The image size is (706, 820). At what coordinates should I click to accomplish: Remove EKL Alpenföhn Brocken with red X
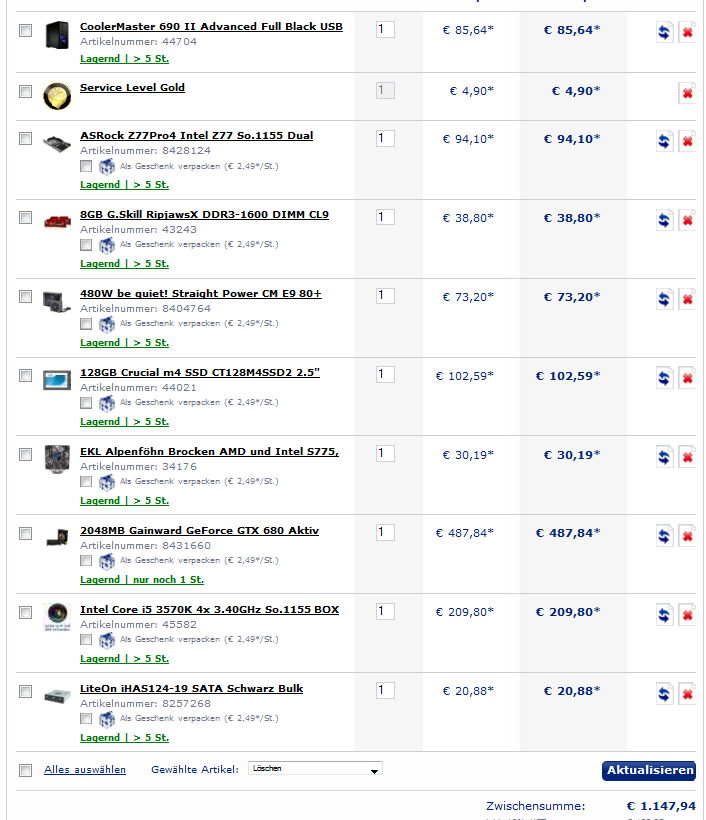tap(687, 457)
